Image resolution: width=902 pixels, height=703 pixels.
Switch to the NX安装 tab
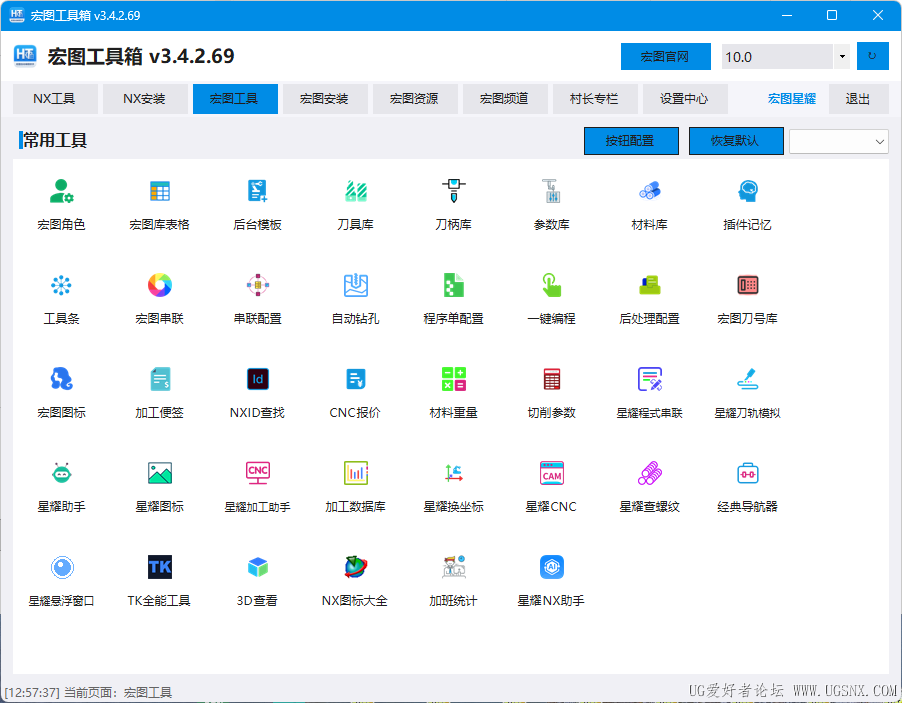[145, 99]
